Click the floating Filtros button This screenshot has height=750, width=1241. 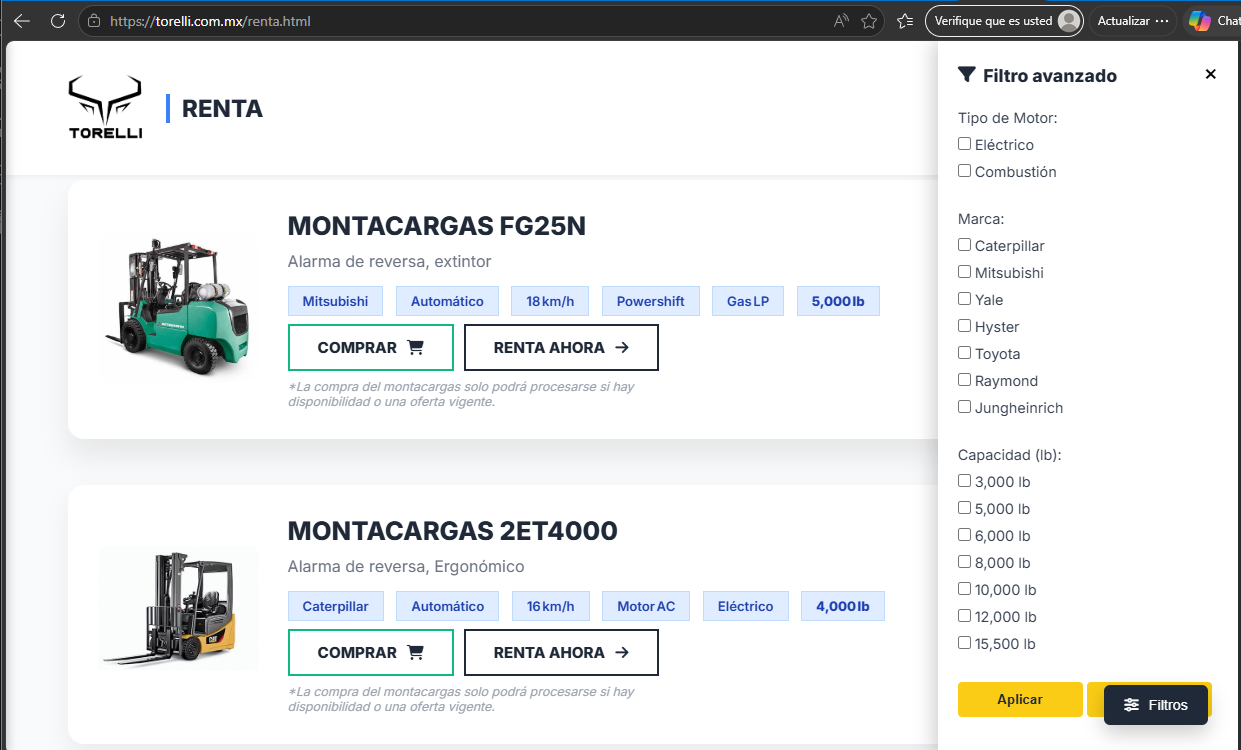coord(1156,705)
